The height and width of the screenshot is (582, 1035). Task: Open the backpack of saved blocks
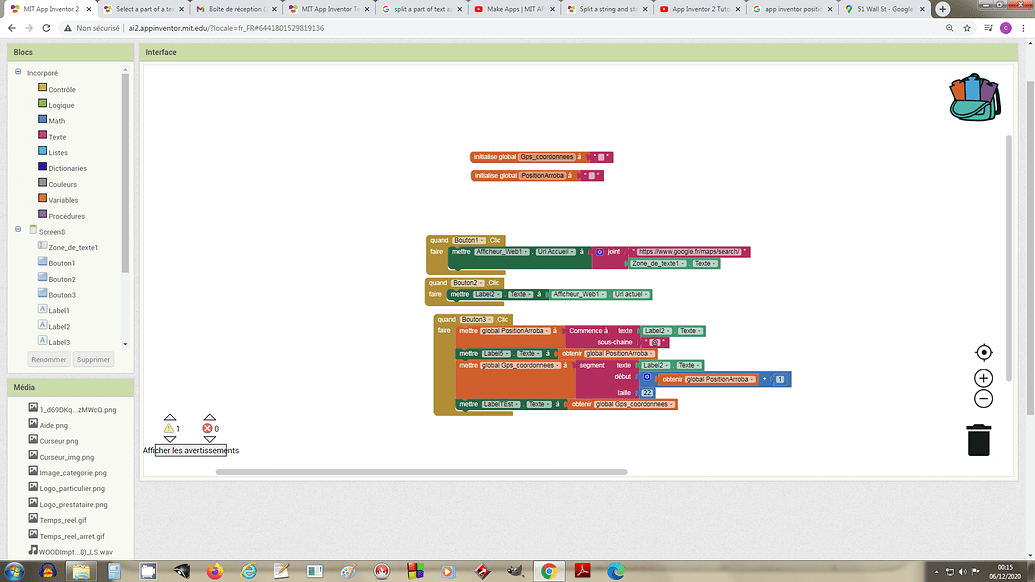tap(973, 99)
